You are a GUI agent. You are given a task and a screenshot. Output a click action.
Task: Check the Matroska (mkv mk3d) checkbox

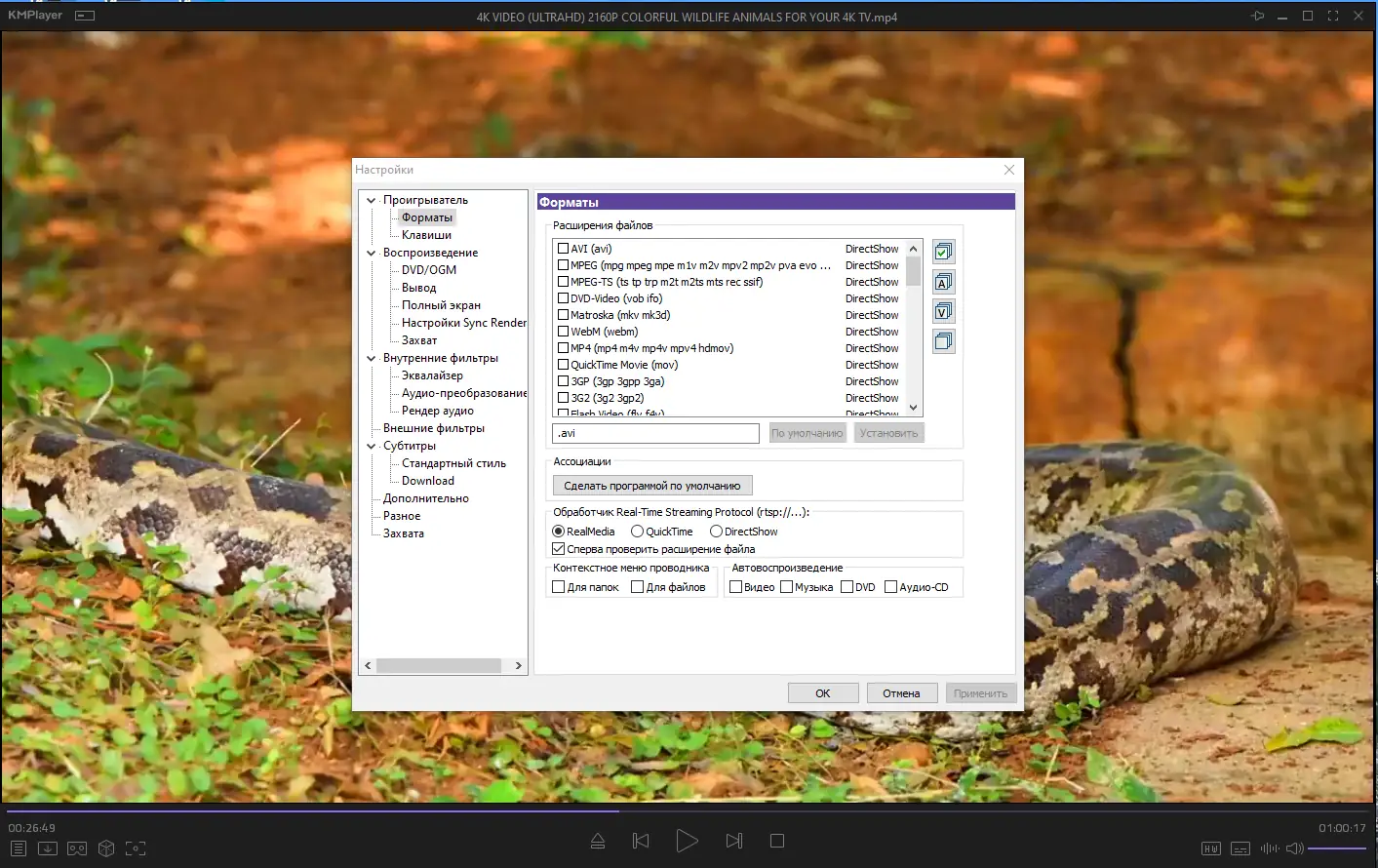(563, 315)
